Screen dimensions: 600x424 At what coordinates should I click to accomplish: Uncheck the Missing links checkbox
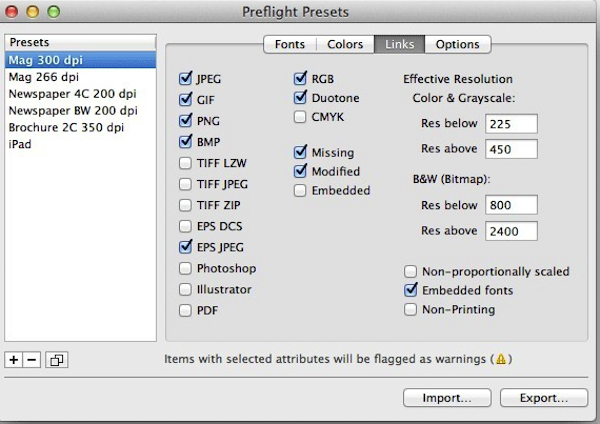coord(301,153)
